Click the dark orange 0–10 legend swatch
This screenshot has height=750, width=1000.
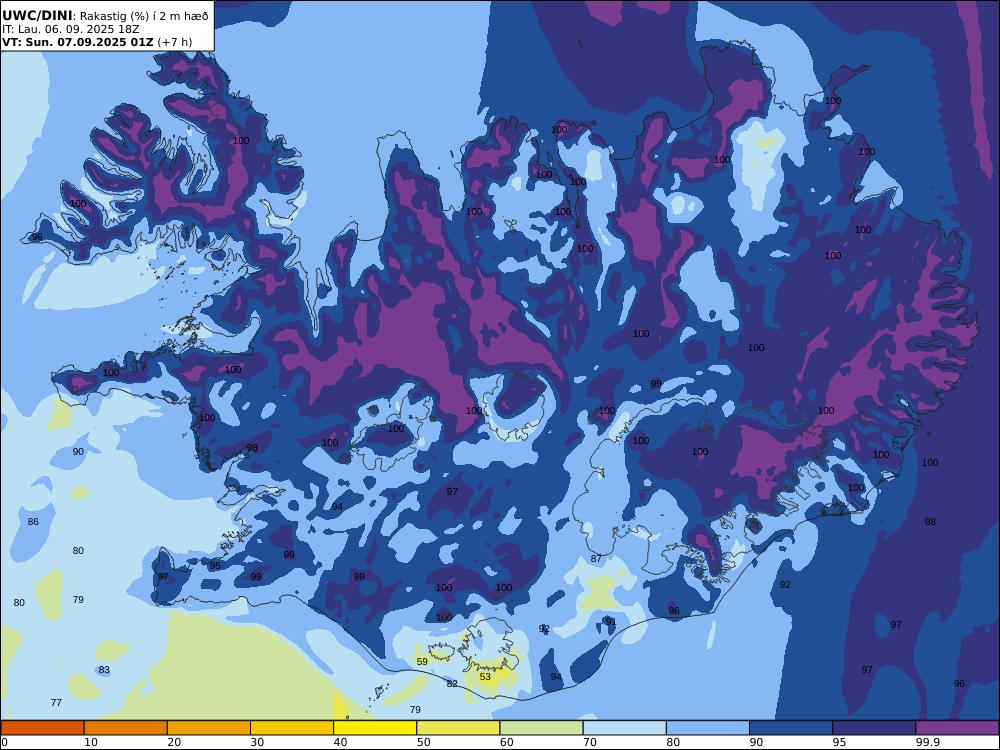[42, 728]
